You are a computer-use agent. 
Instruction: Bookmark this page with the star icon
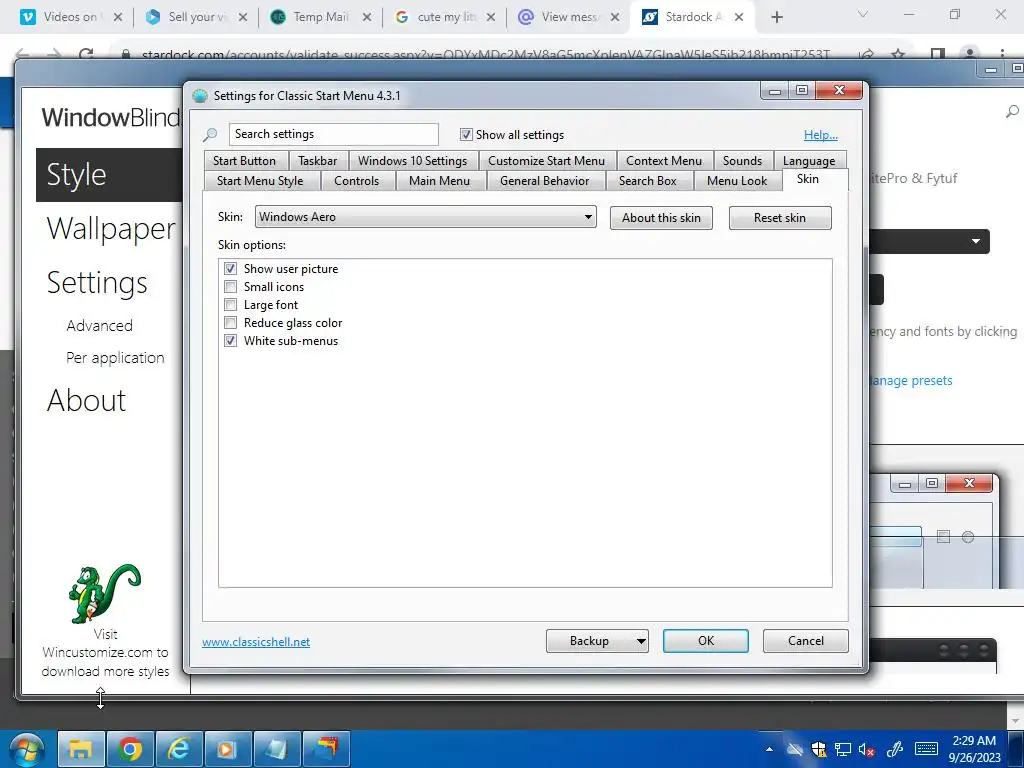pos(899,54)
